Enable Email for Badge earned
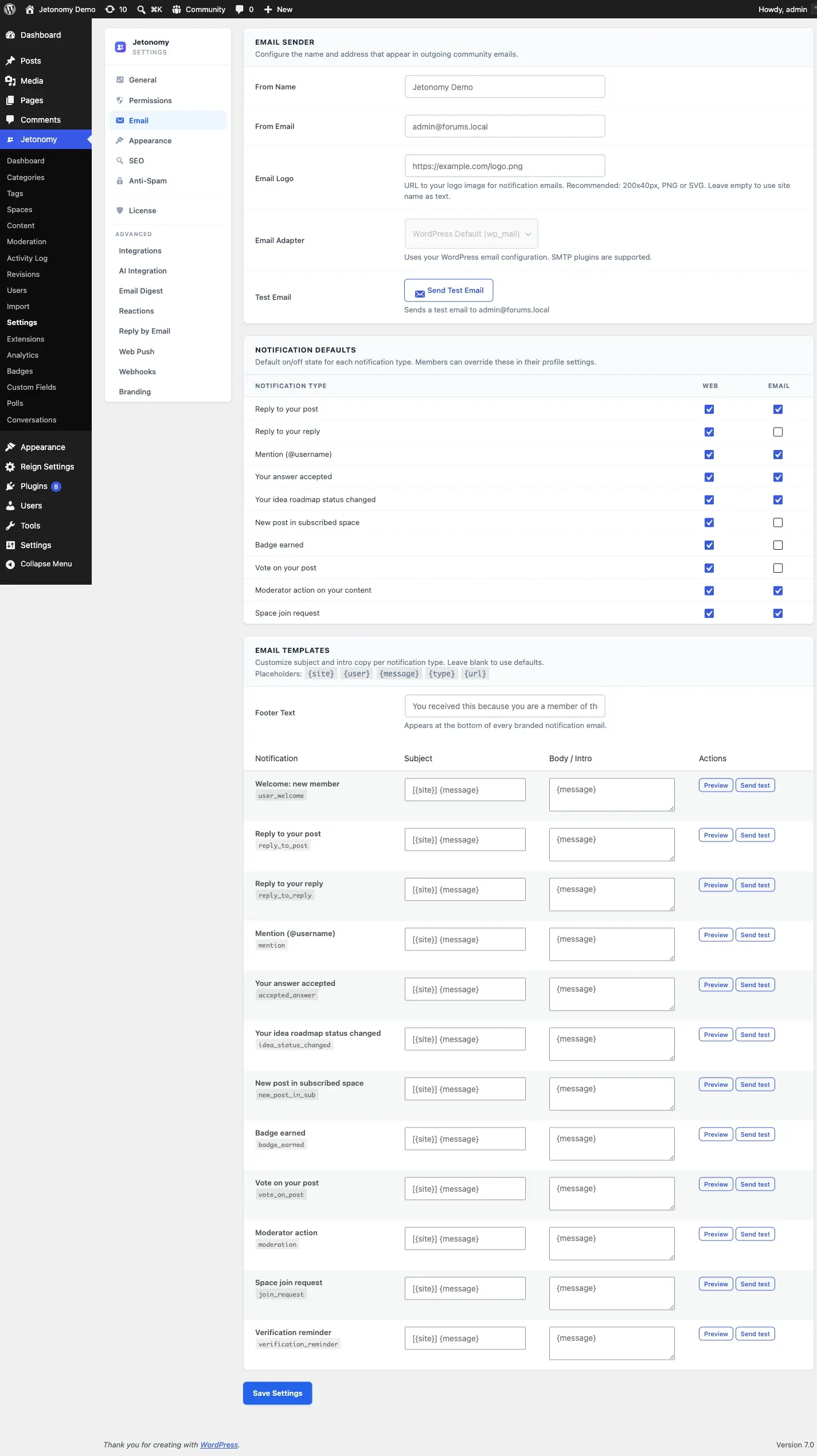817x1456 pixels. point(778,545)
